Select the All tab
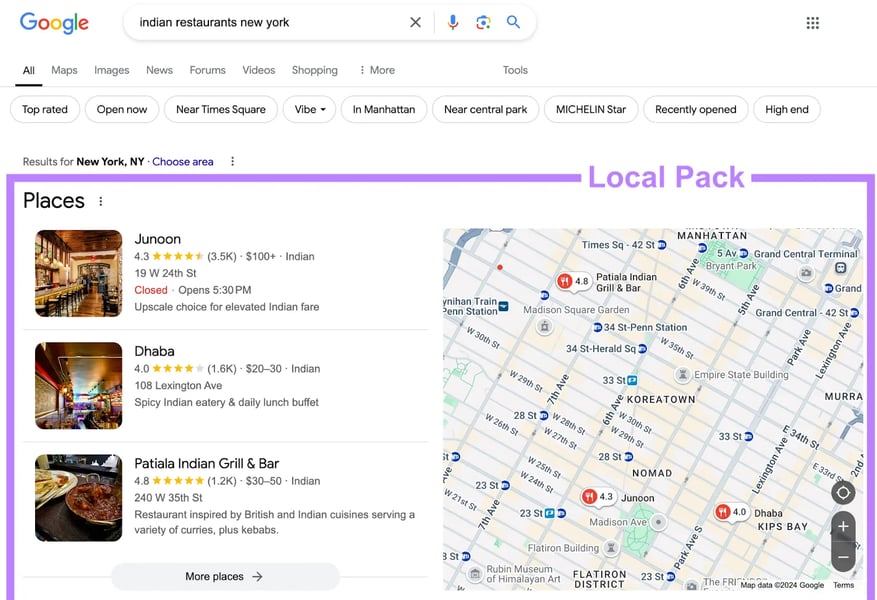Viewport: 877px width, 600px height. click(29, 70)
